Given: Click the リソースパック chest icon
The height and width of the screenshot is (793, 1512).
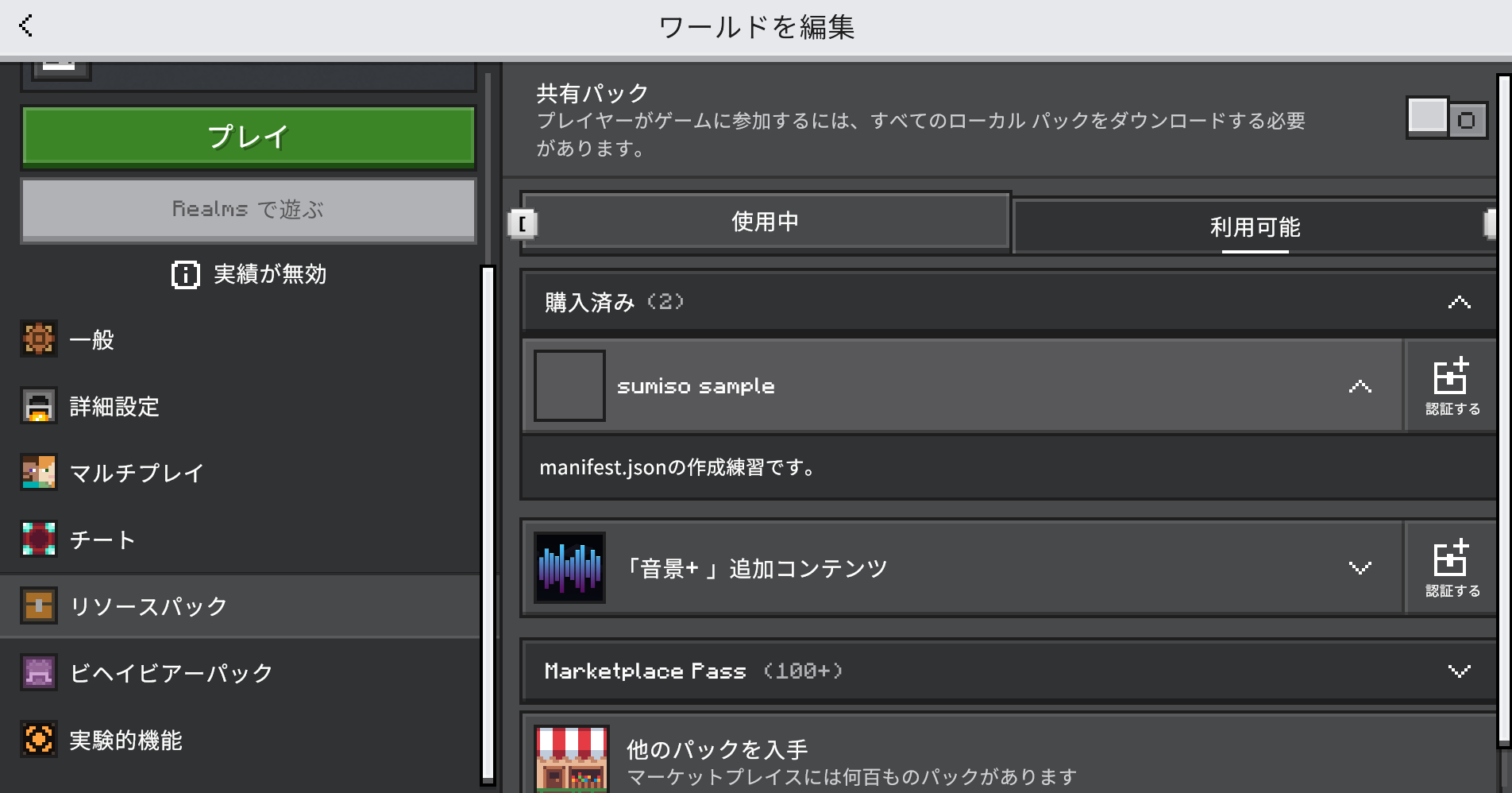Looking at the screenshot, I should (38, 605).
